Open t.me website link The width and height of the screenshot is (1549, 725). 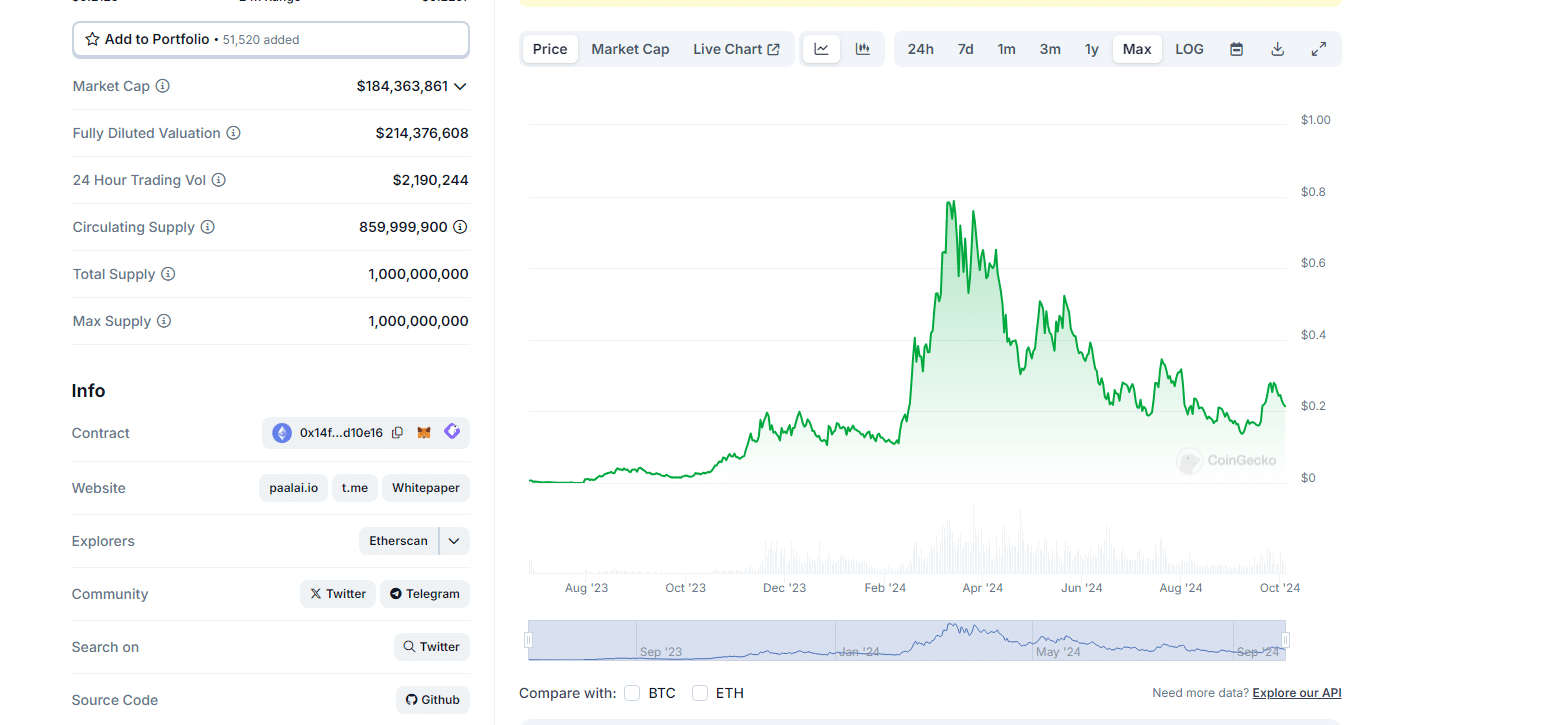click(x=355, y=488)
